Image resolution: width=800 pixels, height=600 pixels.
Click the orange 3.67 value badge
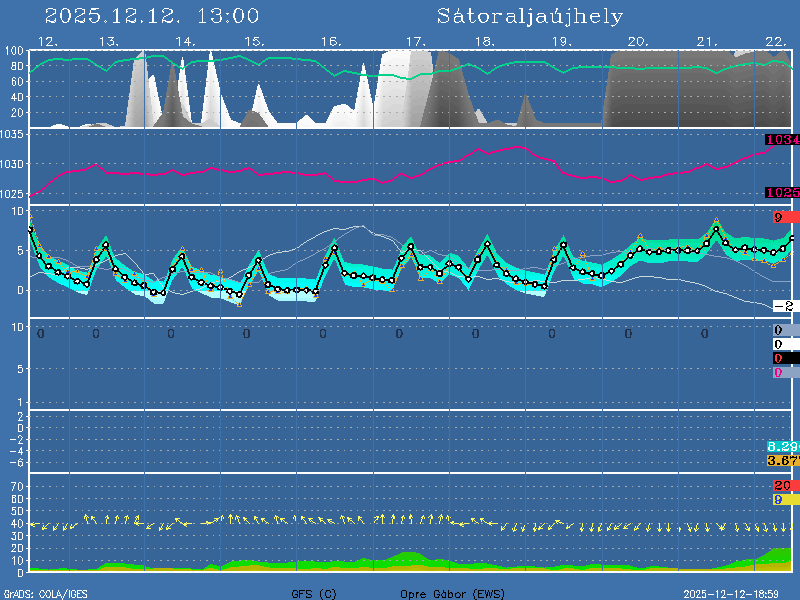tap(782, 460)
